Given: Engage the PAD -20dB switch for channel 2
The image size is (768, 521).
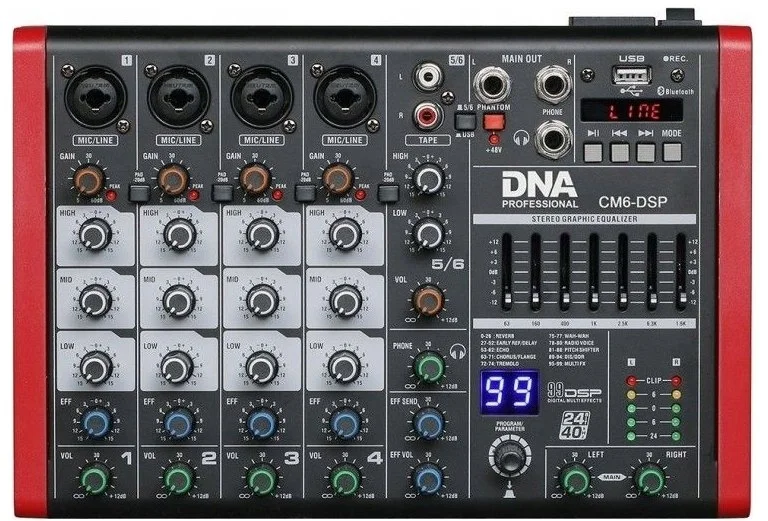Looking at the screenshot, I should [222, 193].
